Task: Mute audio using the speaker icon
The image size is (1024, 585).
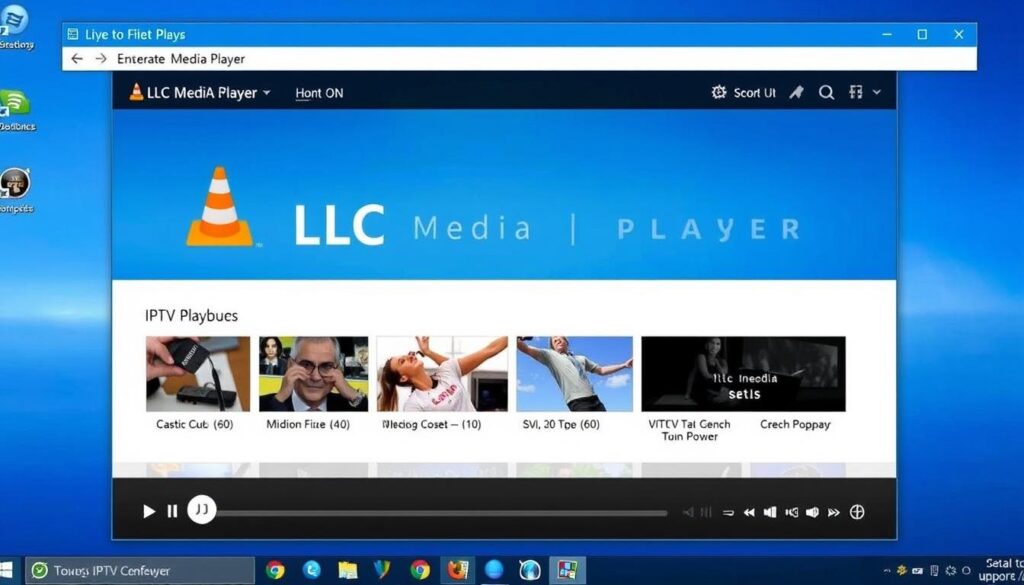Action: click(813, 512)
